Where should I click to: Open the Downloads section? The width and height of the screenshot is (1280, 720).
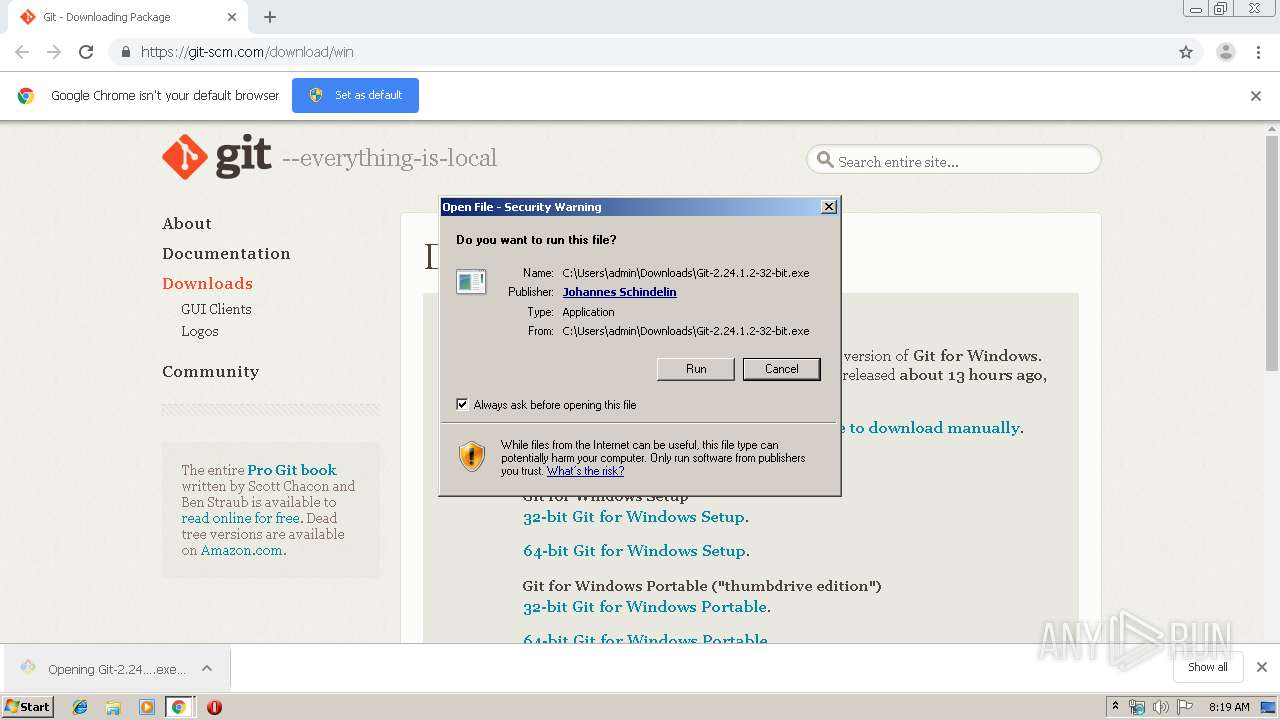(x=207, y=284)
